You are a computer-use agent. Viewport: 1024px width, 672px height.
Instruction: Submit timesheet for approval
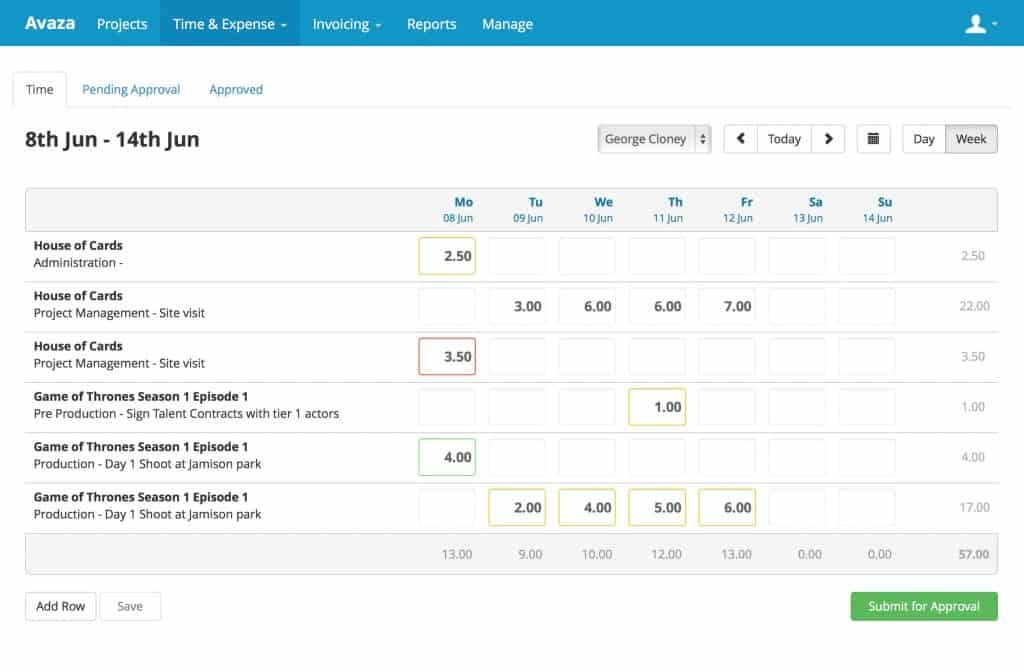(x=923, y=606)
